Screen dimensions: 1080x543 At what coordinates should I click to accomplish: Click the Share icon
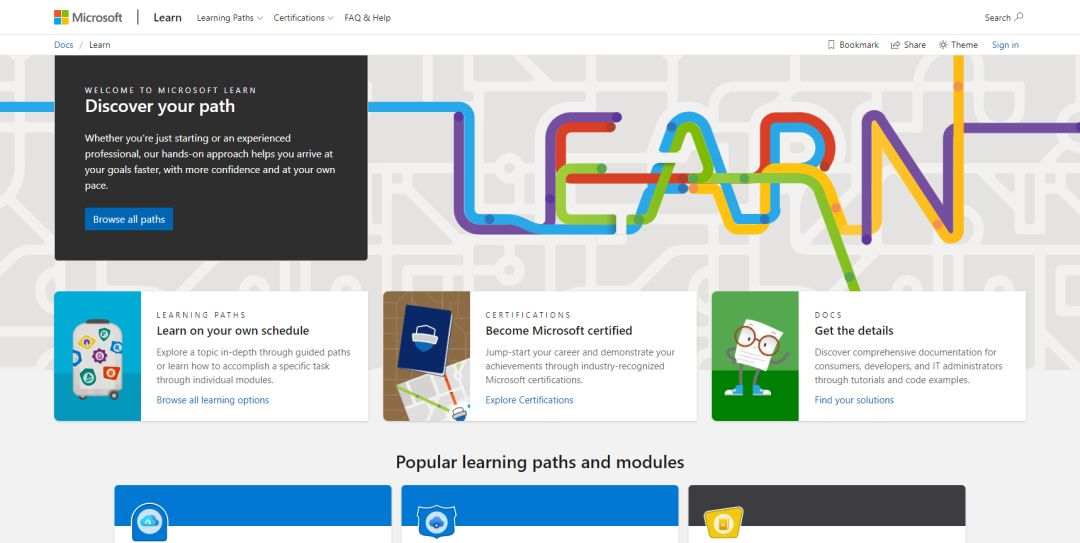click(x=895, y=45)
